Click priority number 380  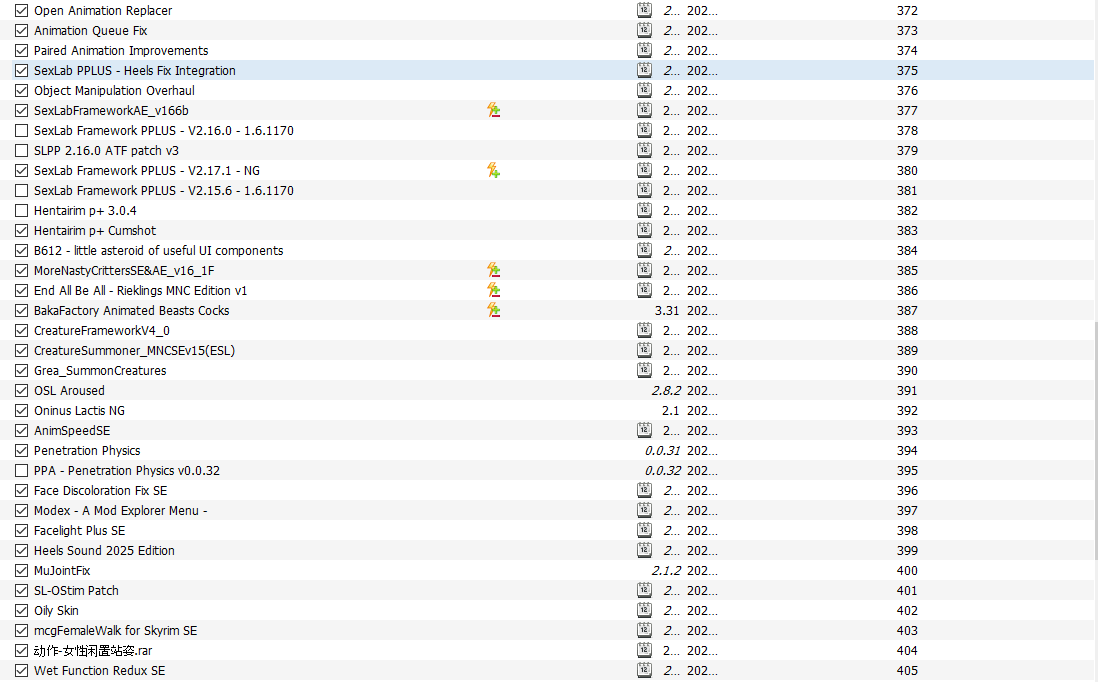[x=907, y=170]
